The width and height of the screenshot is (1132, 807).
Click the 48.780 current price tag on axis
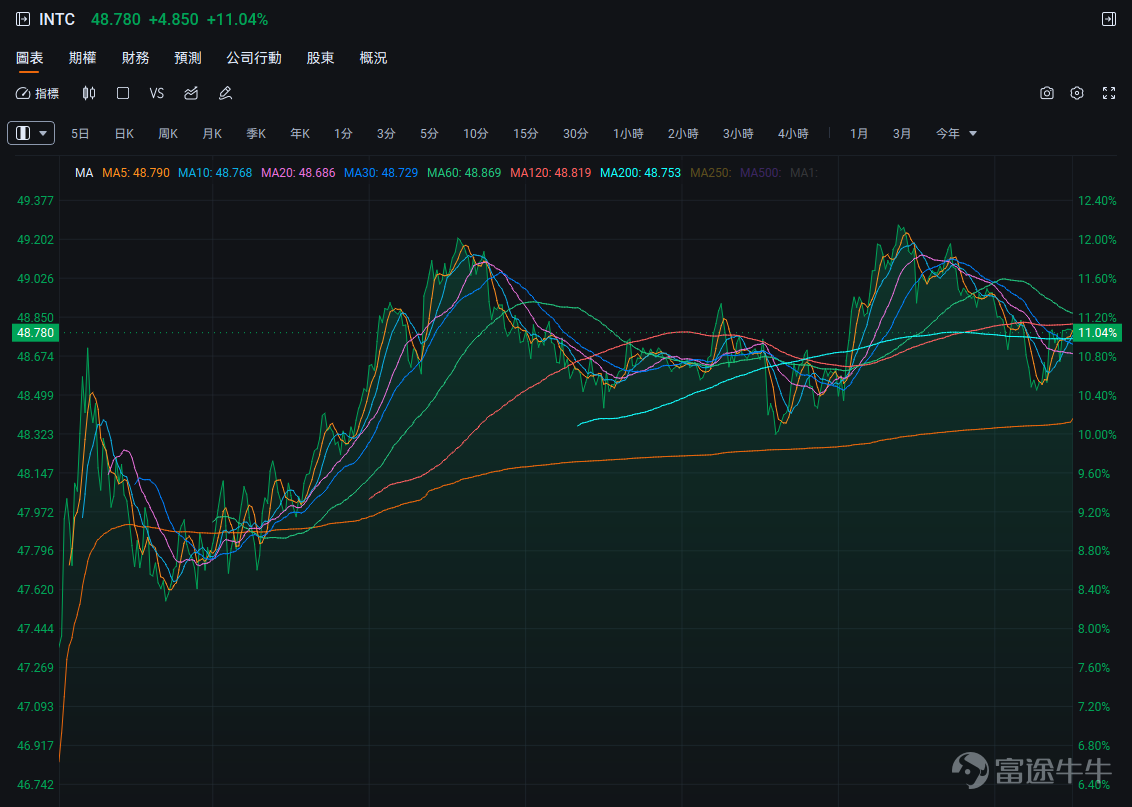[x=35, y=333]
